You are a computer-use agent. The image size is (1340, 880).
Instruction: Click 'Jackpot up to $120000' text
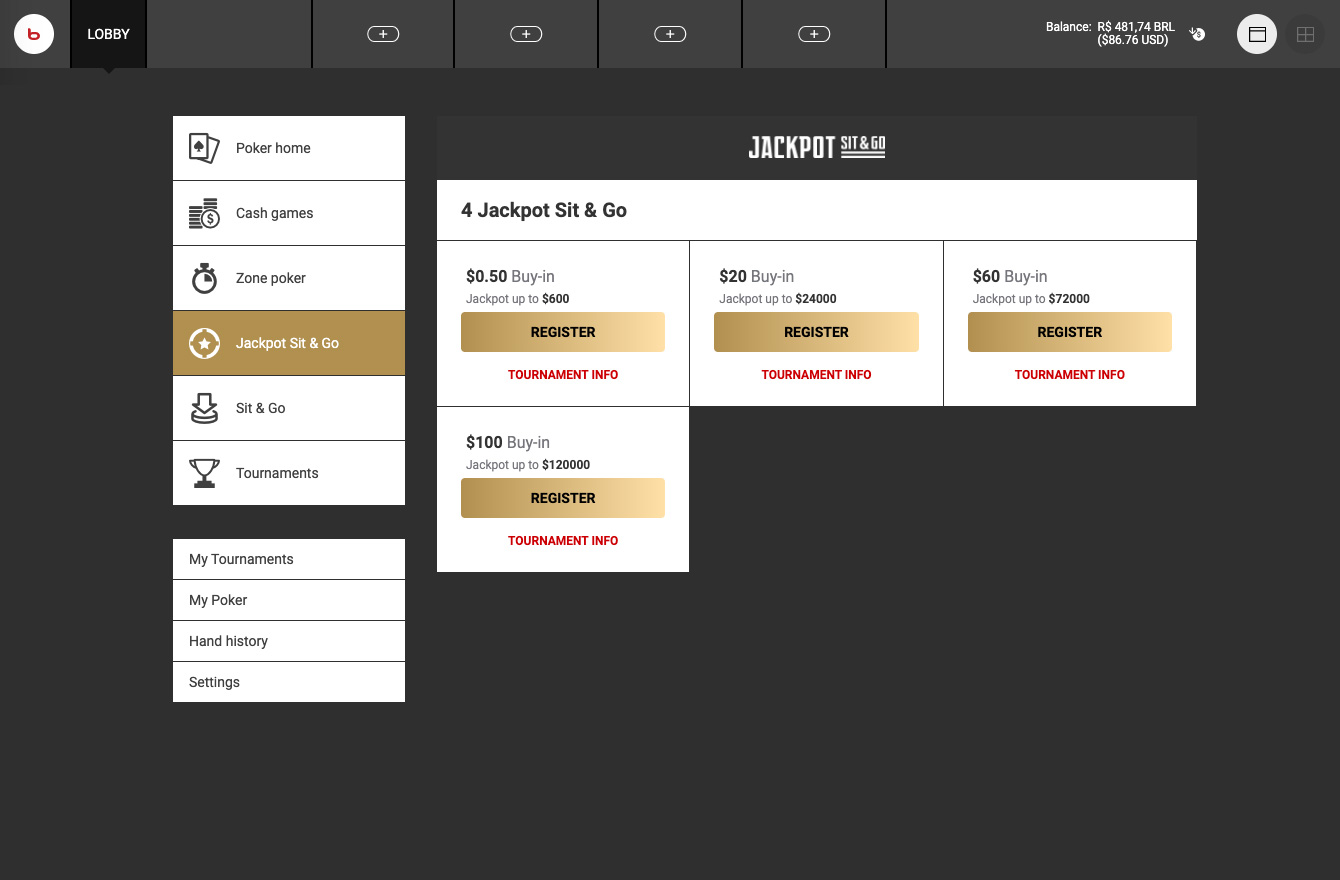click(x=528, y=465)
